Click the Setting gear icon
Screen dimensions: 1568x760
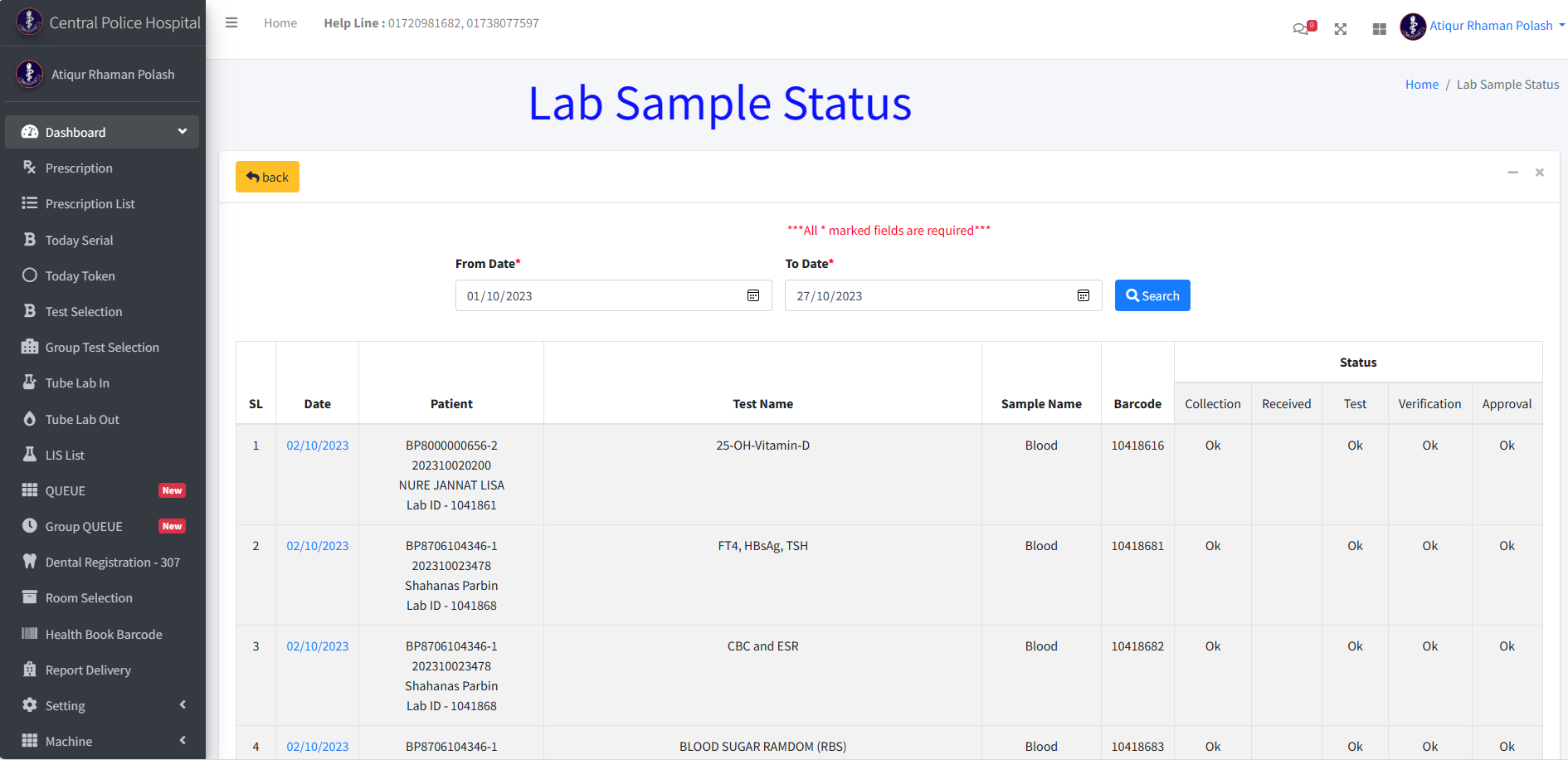click(x=30, y=705)
